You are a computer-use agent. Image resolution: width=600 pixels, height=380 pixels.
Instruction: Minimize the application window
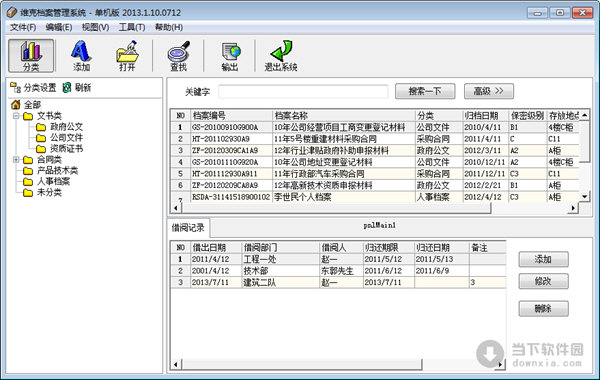pos(537,13)
